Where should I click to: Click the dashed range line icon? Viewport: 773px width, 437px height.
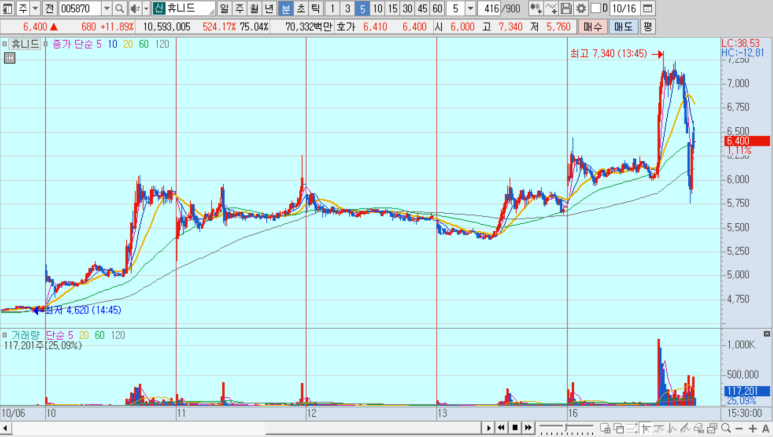click(x=632, y=428)
